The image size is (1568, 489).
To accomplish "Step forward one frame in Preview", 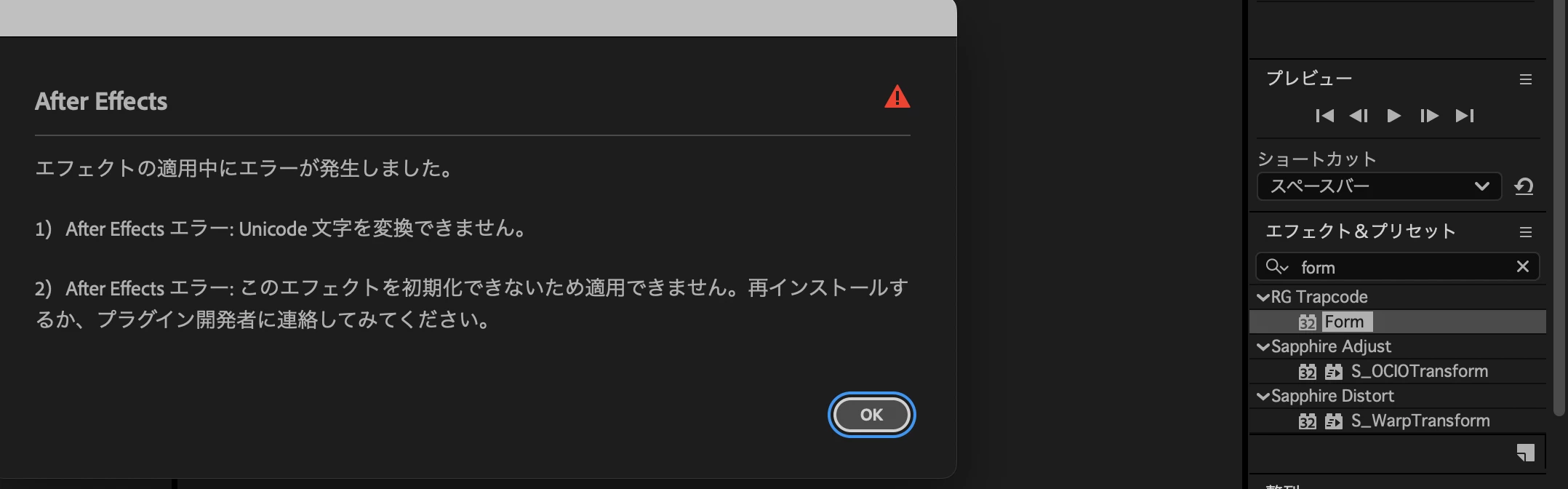I will [x=1429, y=116].
